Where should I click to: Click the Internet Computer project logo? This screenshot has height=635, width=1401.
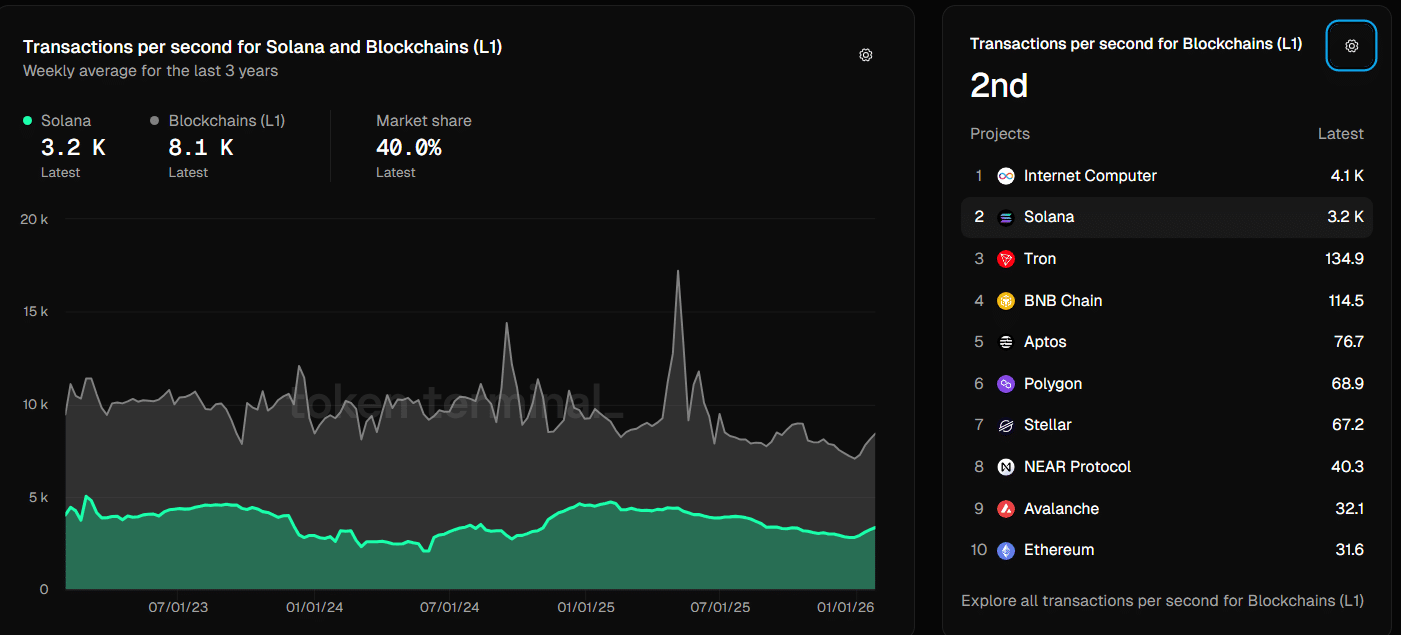pos(1005,175)
